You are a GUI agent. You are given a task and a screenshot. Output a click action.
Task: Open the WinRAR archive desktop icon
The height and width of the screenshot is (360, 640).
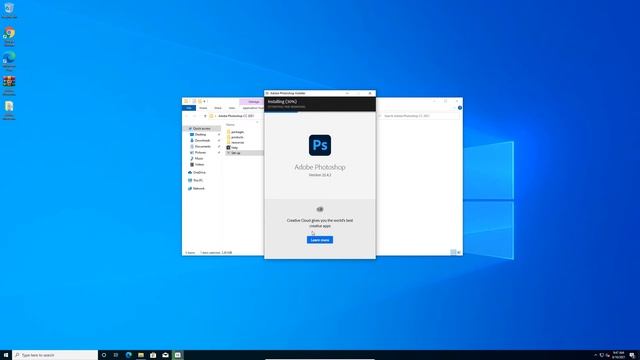[x=9, y=85]
